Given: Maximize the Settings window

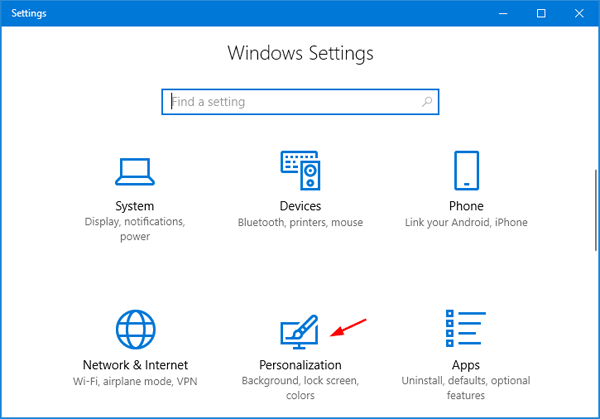Looking at the screenshot, I should [541, 13].
